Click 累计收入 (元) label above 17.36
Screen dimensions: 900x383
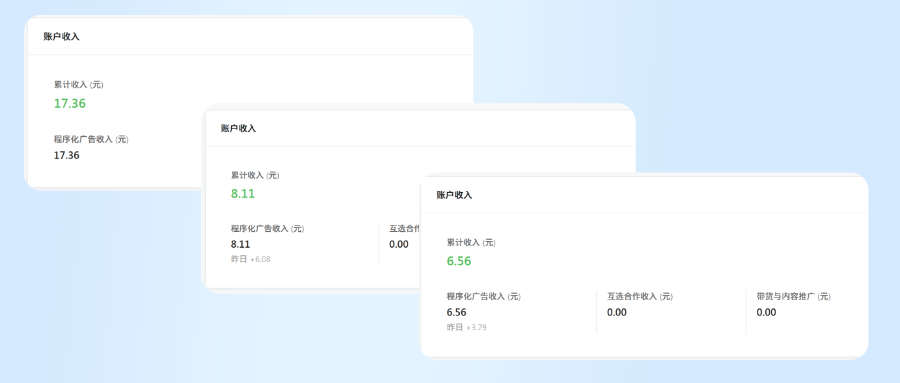[79, 84]
